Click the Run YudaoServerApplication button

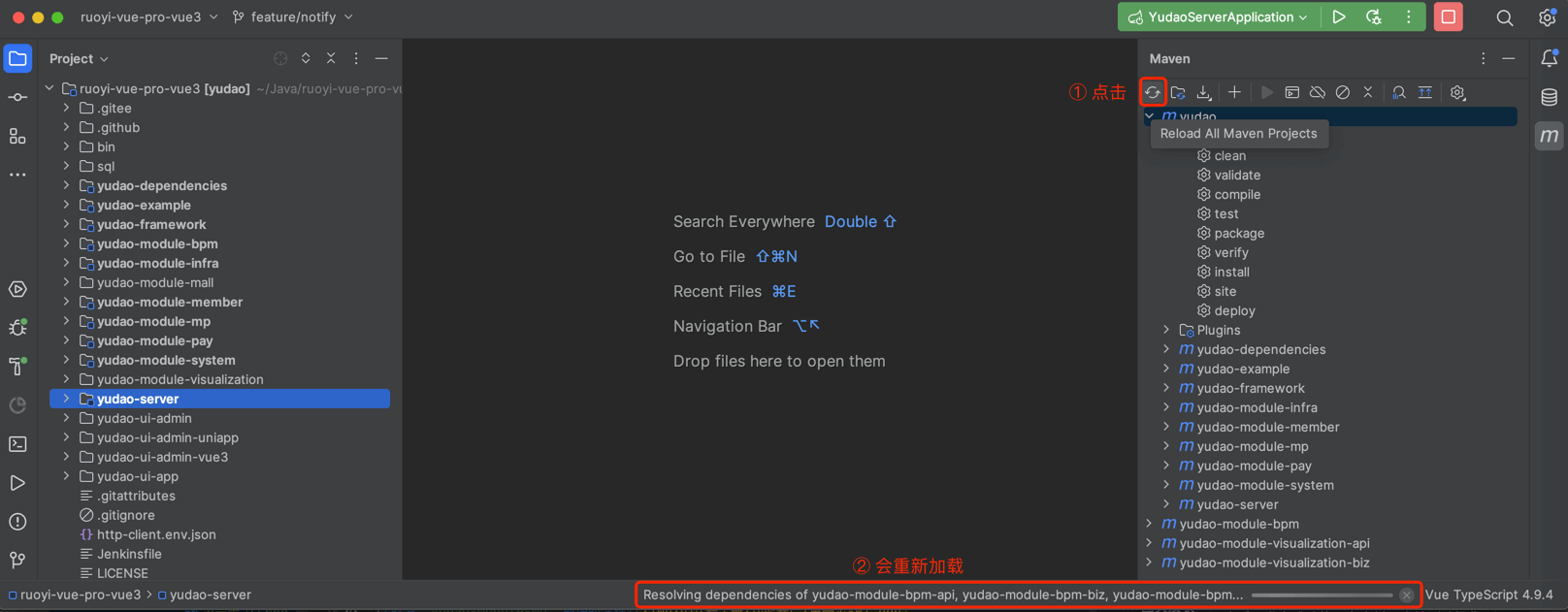(x=1338, y=17)
